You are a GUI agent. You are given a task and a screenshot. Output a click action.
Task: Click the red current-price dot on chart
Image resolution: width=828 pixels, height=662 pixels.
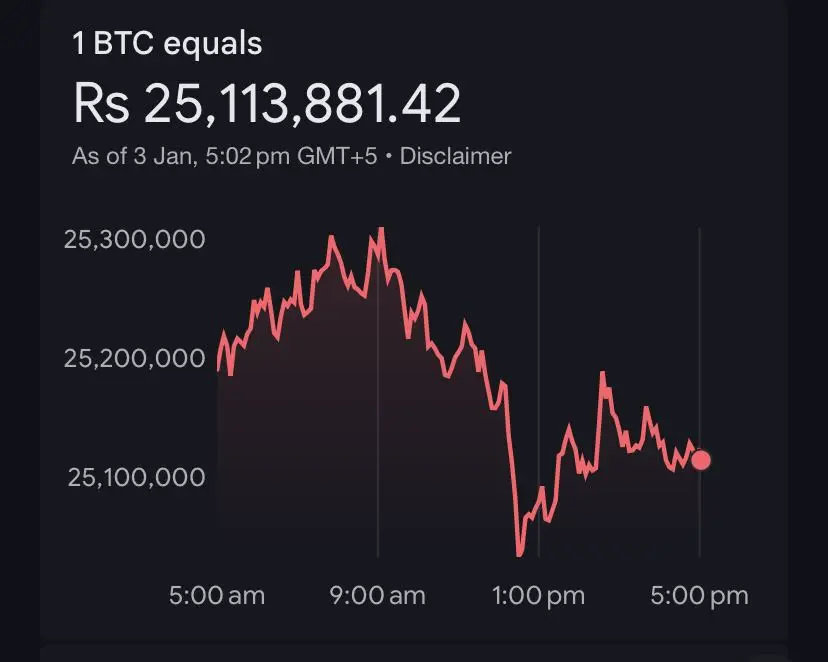(701, 460)
